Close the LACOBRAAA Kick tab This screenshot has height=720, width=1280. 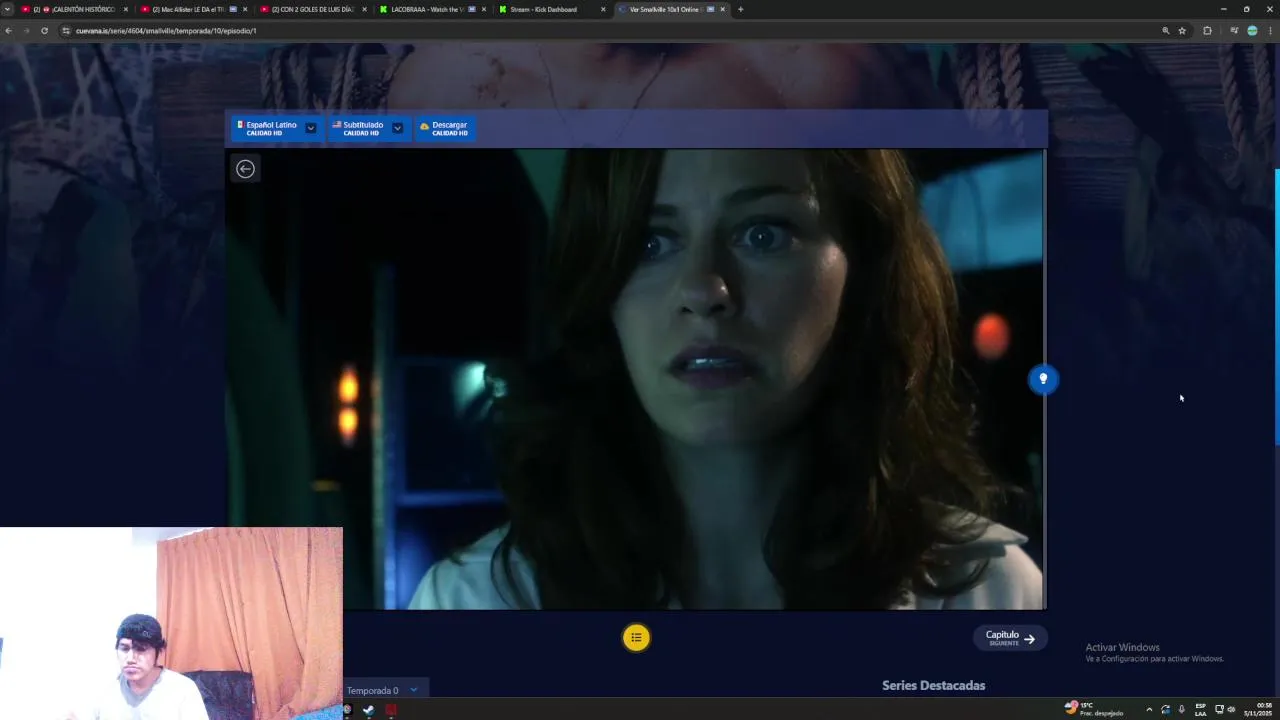[484, 9]
